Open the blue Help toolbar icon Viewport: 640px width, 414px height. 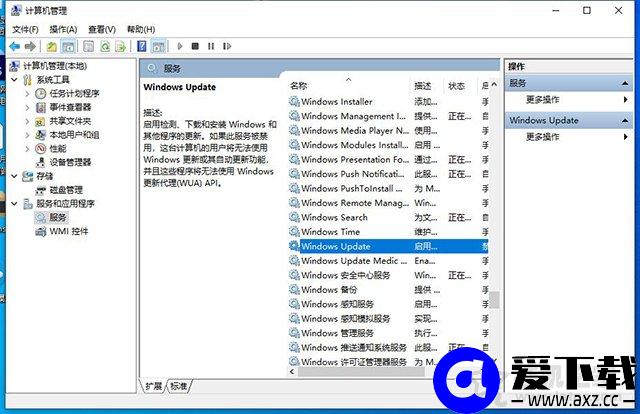[142, 47]
